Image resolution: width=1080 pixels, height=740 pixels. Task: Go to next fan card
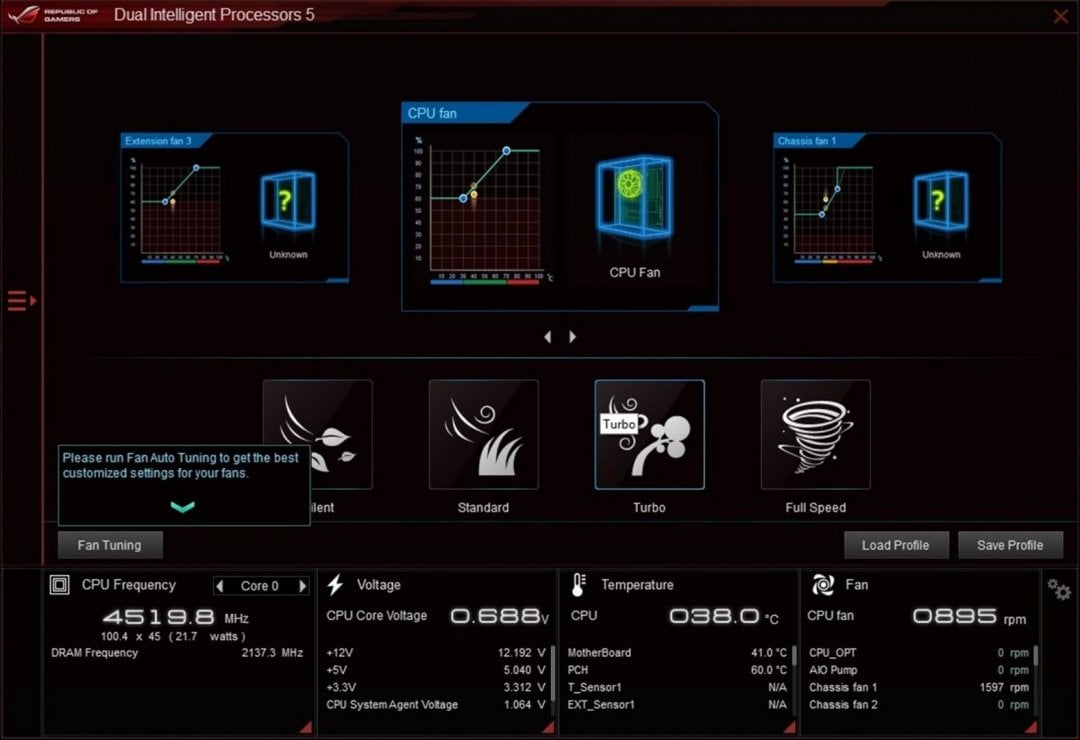click(572, 336)
